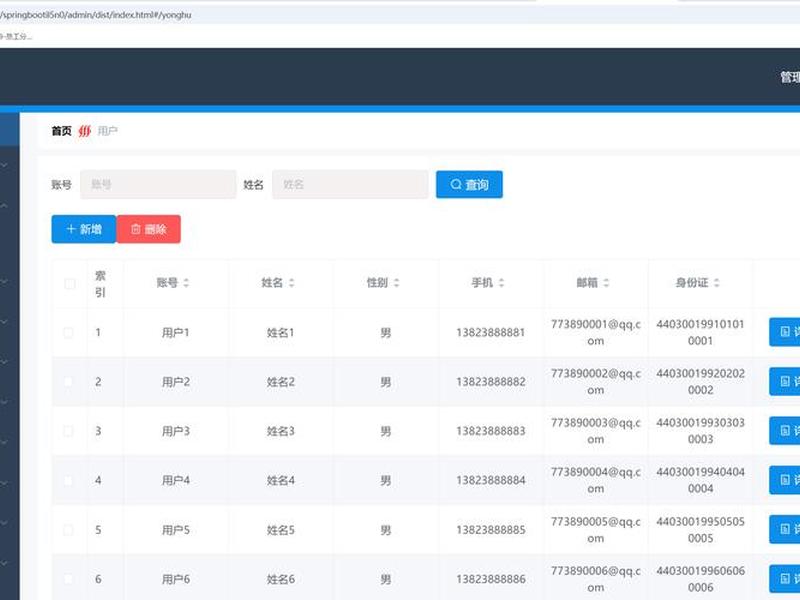Check the checkbox for row 用户3
800x600 pixels.
click(x=68, y=431)
